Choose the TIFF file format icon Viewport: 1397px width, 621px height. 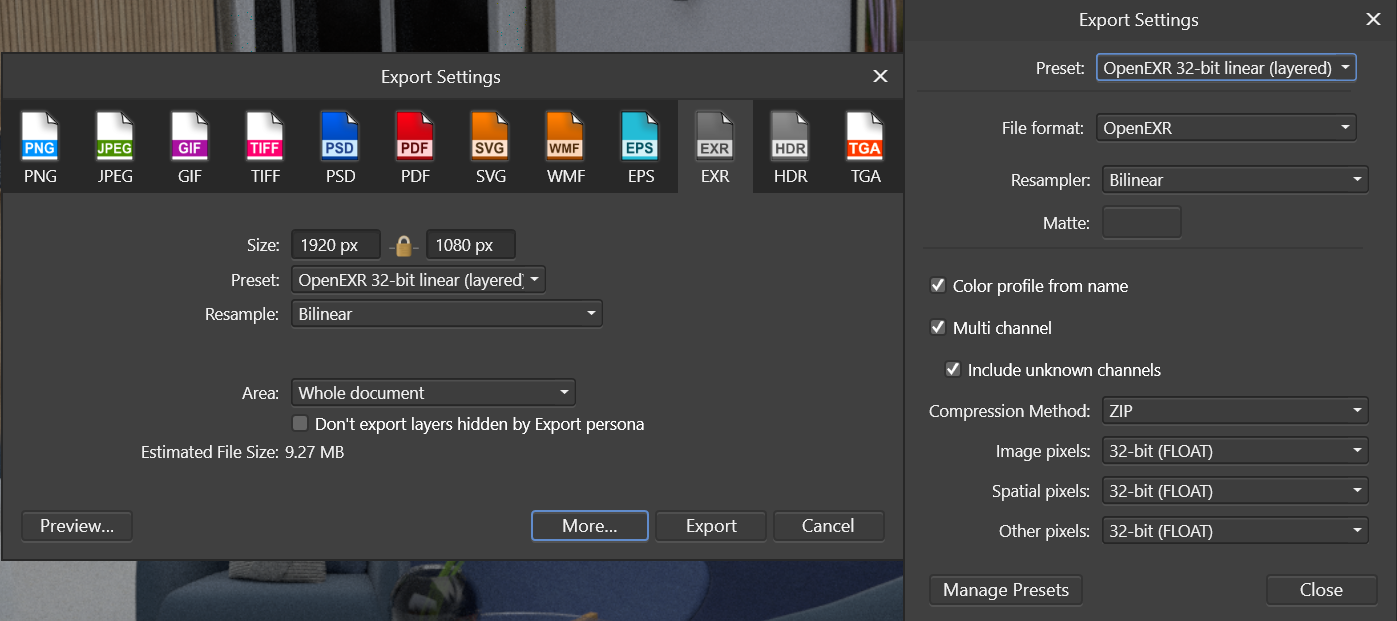pyautogui.click(x=265, y=146)
